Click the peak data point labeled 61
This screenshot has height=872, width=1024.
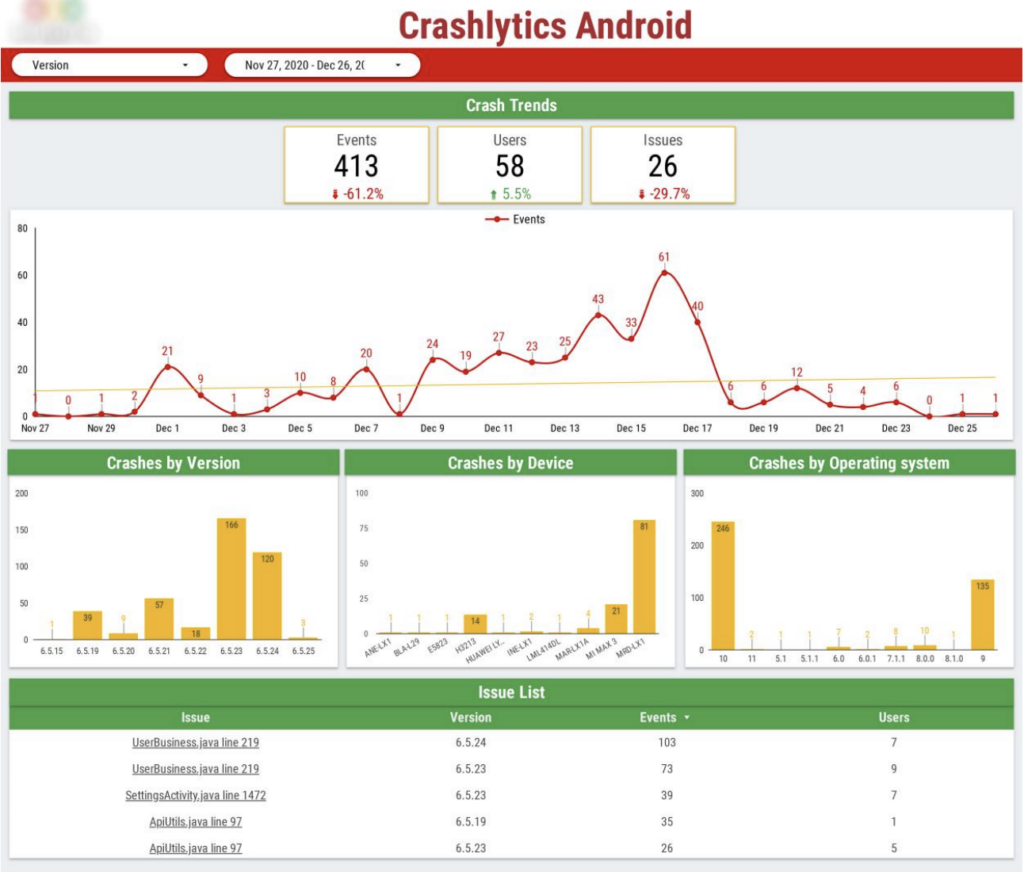[664, 273]
